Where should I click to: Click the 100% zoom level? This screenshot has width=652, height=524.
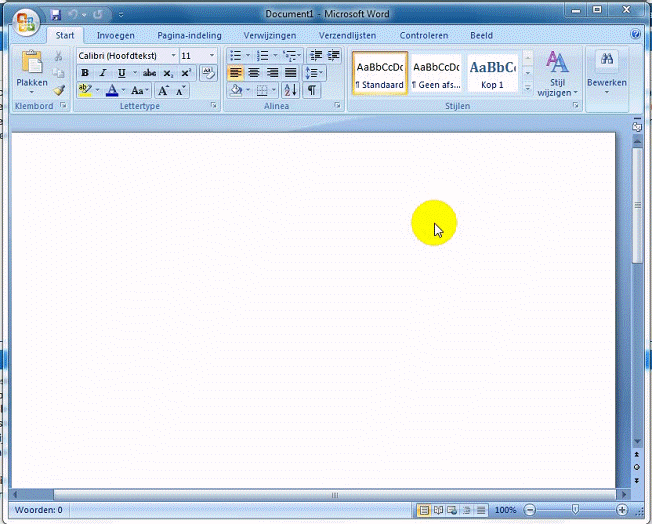tap(505, 510)
